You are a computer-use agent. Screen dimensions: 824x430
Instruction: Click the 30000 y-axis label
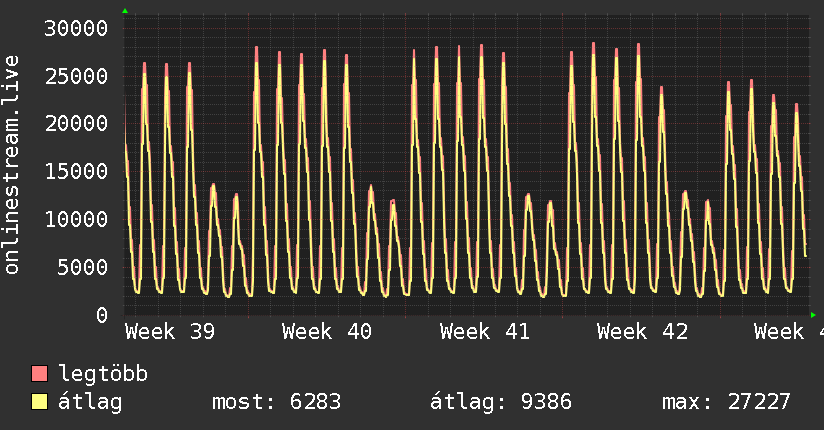click(x=76, y=28)
